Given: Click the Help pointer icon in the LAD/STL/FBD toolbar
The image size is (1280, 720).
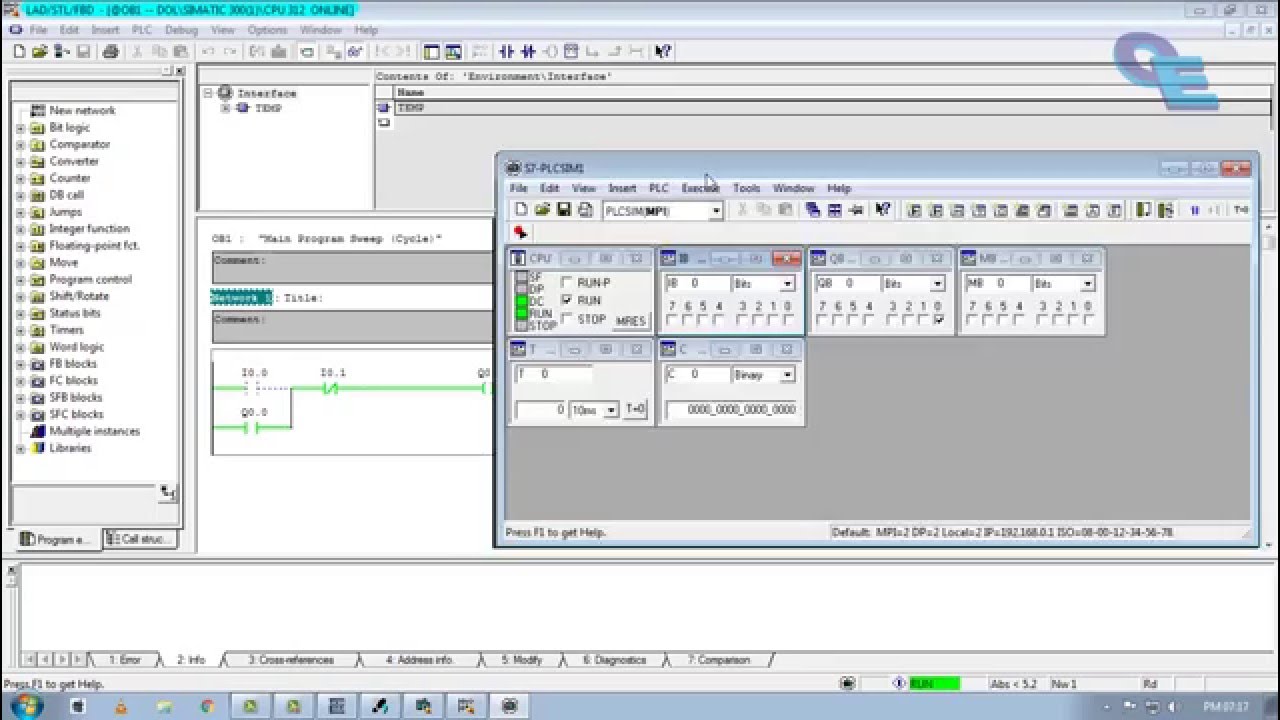Looking at the screenshot, I should click(662, 52).
